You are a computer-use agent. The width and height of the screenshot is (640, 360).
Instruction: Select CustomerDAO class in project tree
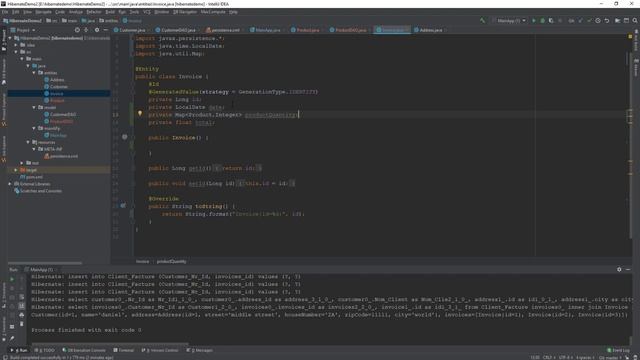(x=60, y=114)
